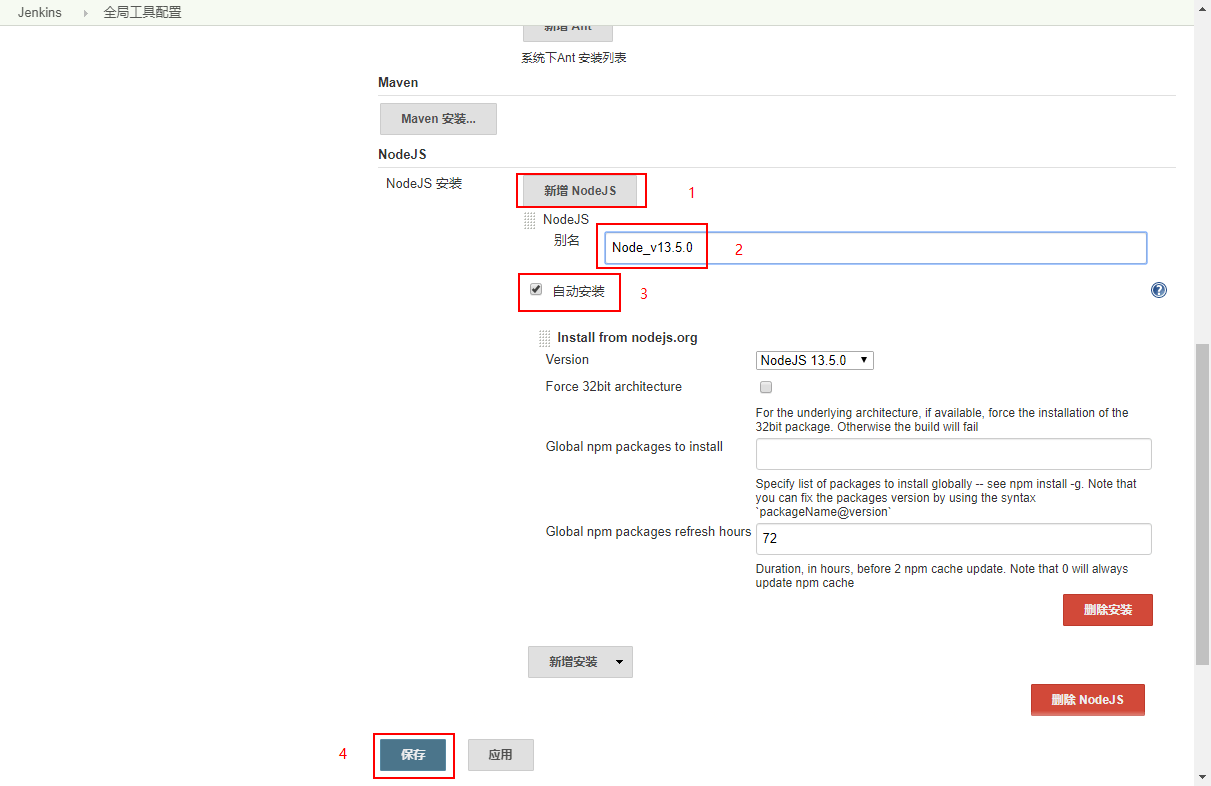
Task: Enable Force 32bit architecture checkbox
Action: point(766,387)
